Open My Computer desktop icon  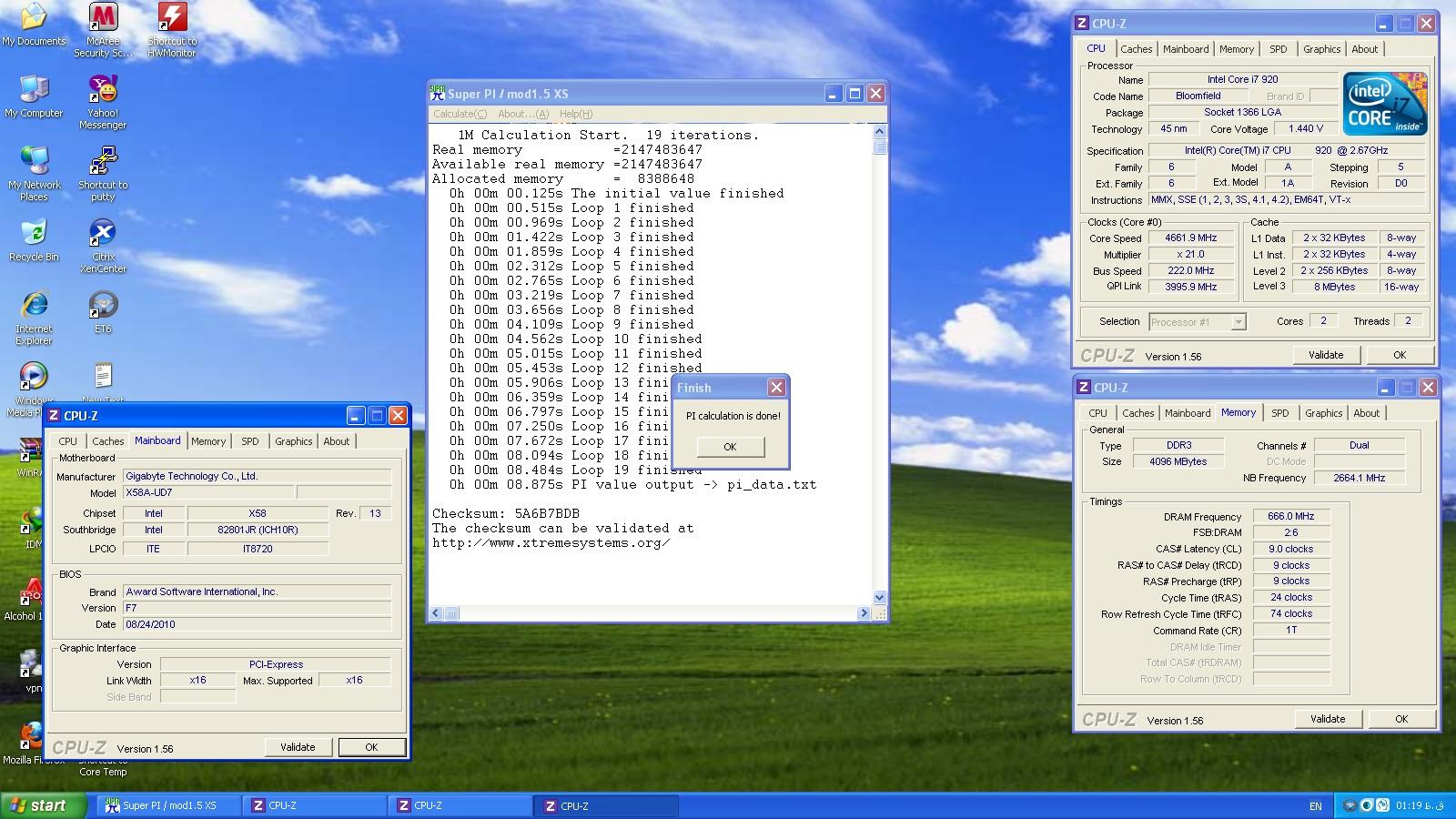tap(34, 96)
